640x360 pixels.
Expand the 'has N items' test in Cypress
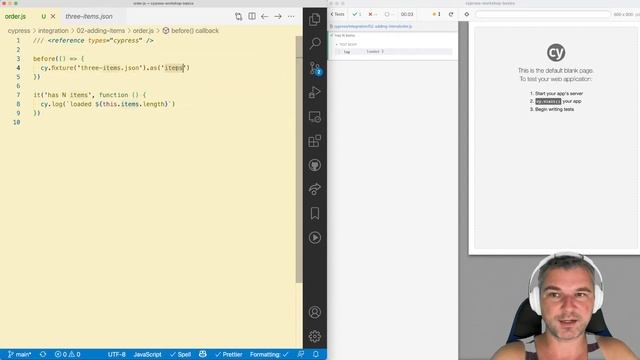tap(345, 36)
